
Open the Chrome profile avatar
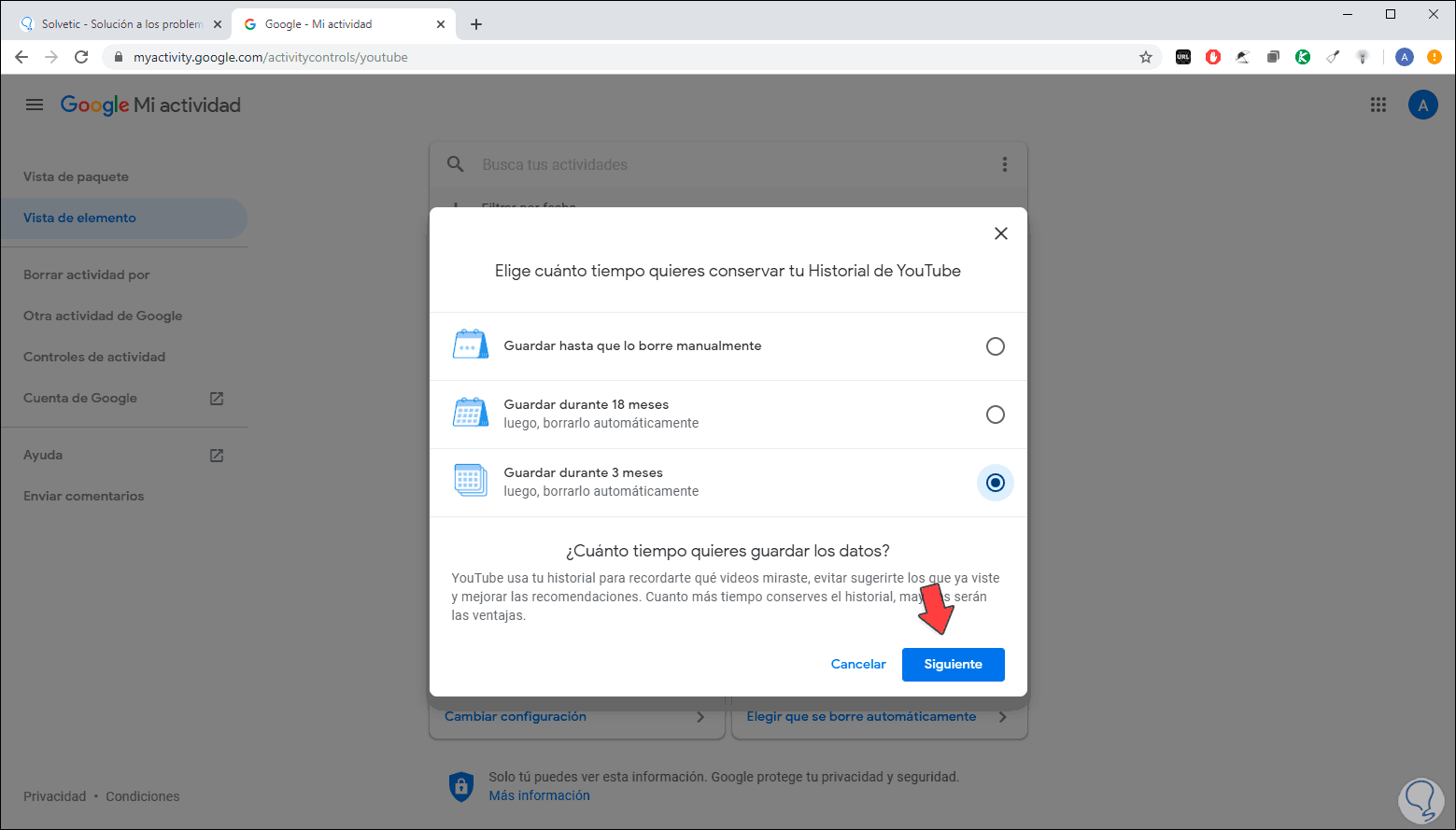[1405, 57]
